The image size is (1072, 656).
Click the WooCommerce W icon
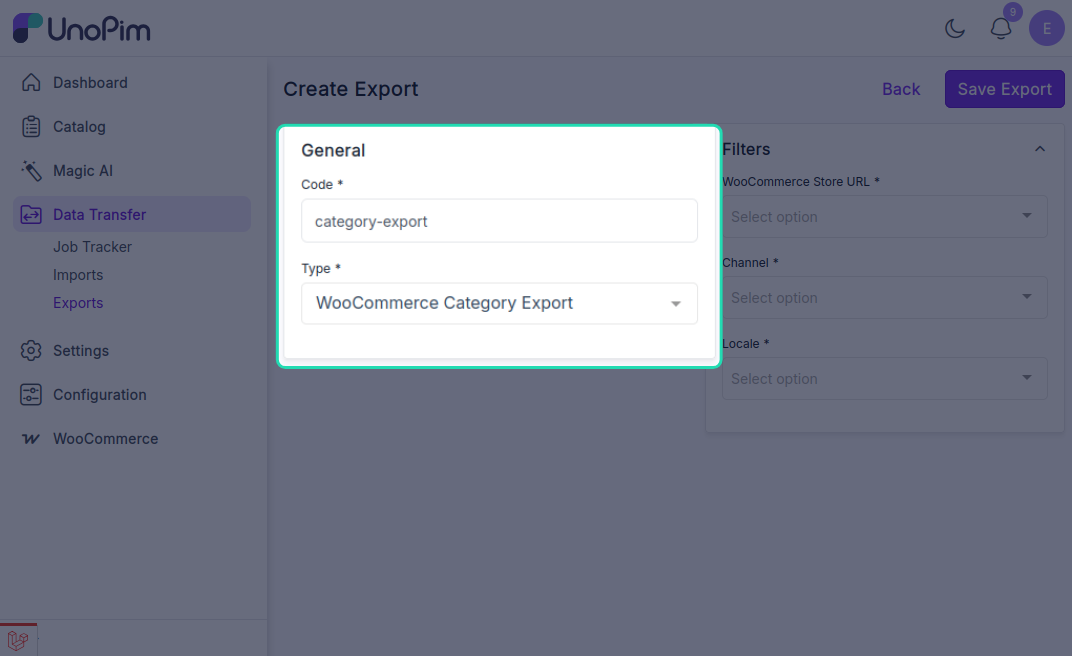pos(31,439)
